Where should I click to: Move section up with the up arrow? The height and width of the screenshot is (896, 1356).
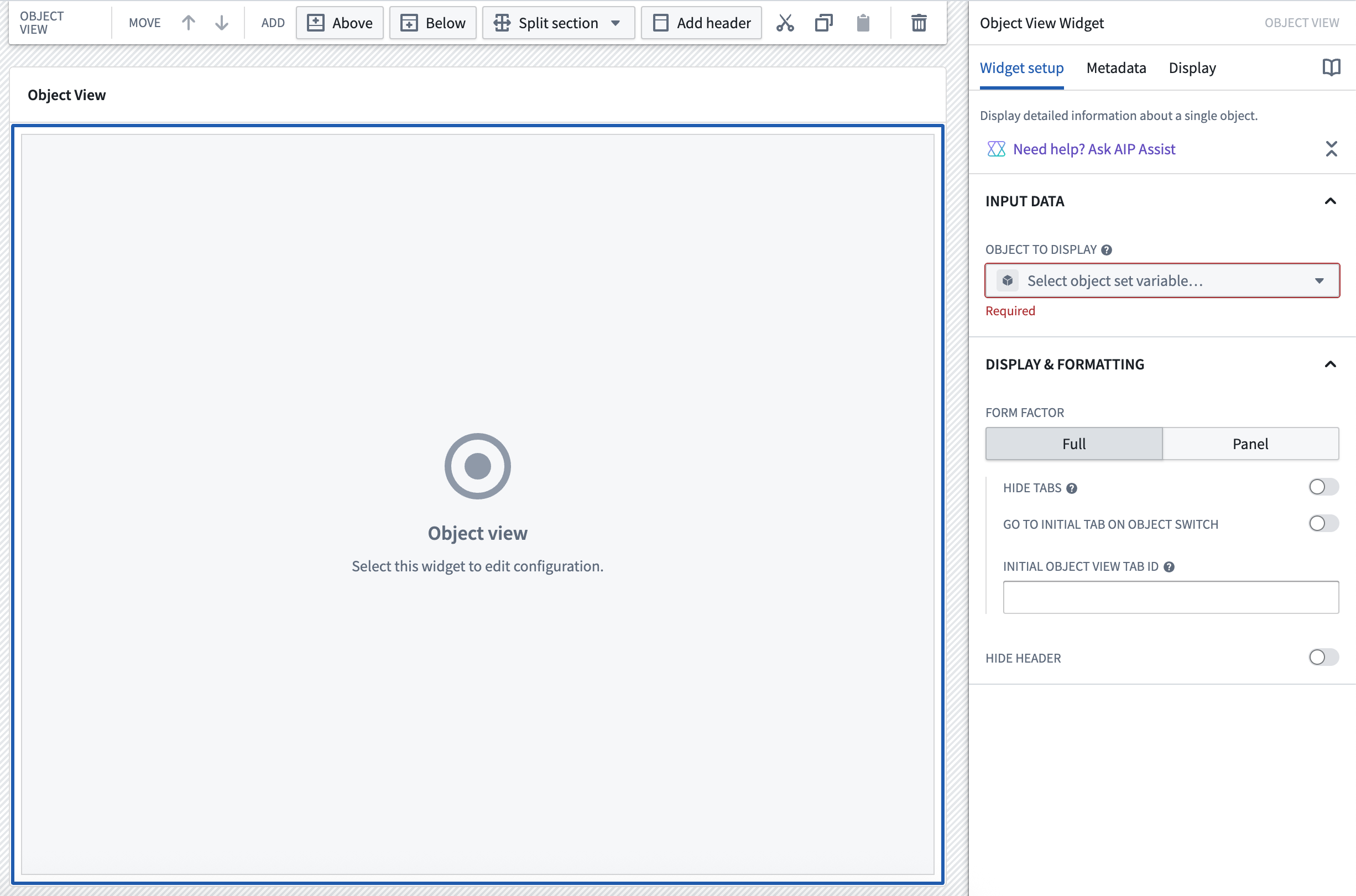[x=189, y=23]
